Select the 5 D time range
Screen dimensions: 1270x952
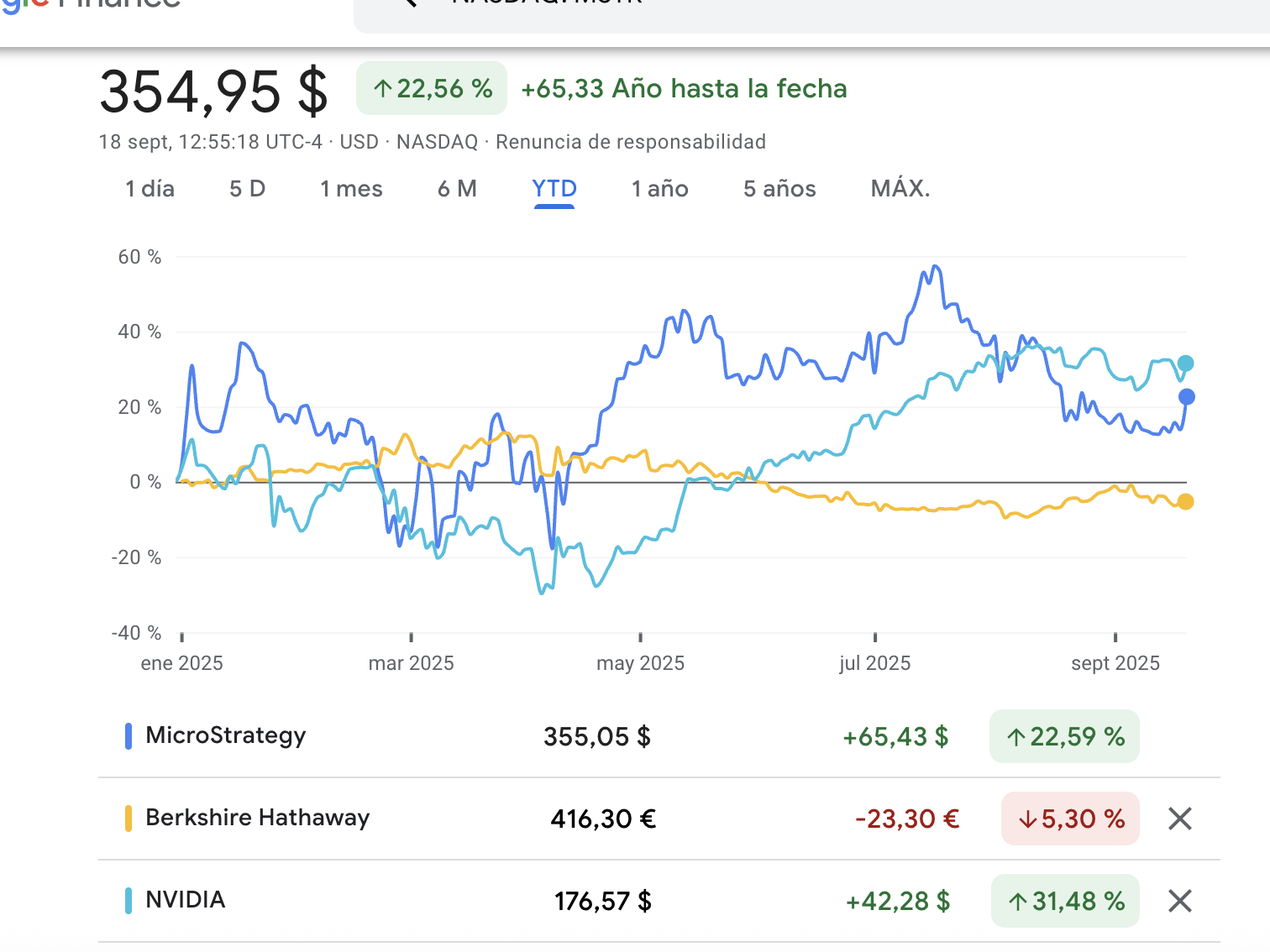click(x=247, y=189)
